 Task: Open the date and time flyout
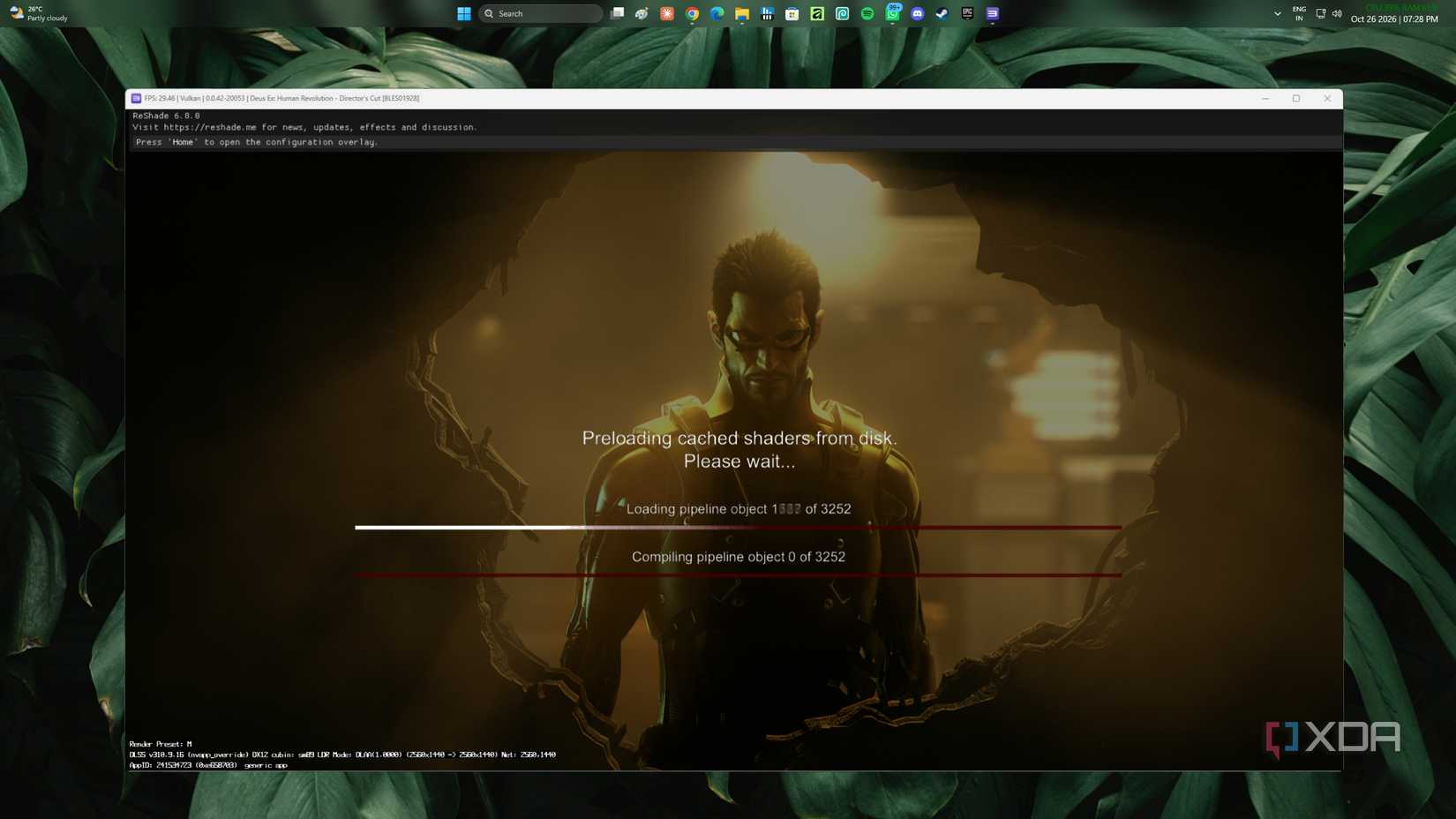1394,19
